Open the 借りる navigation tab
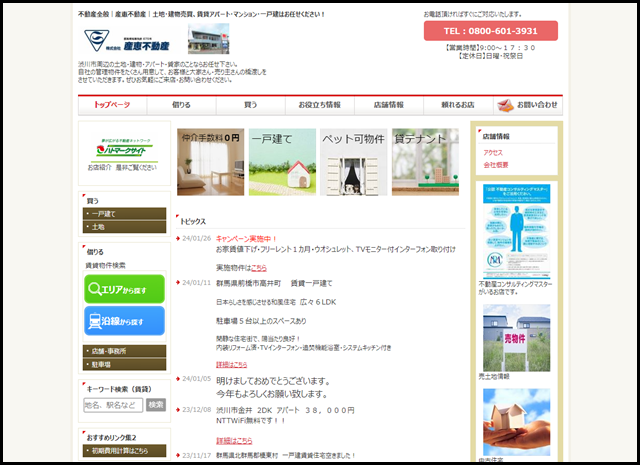 tap(181, 105)
